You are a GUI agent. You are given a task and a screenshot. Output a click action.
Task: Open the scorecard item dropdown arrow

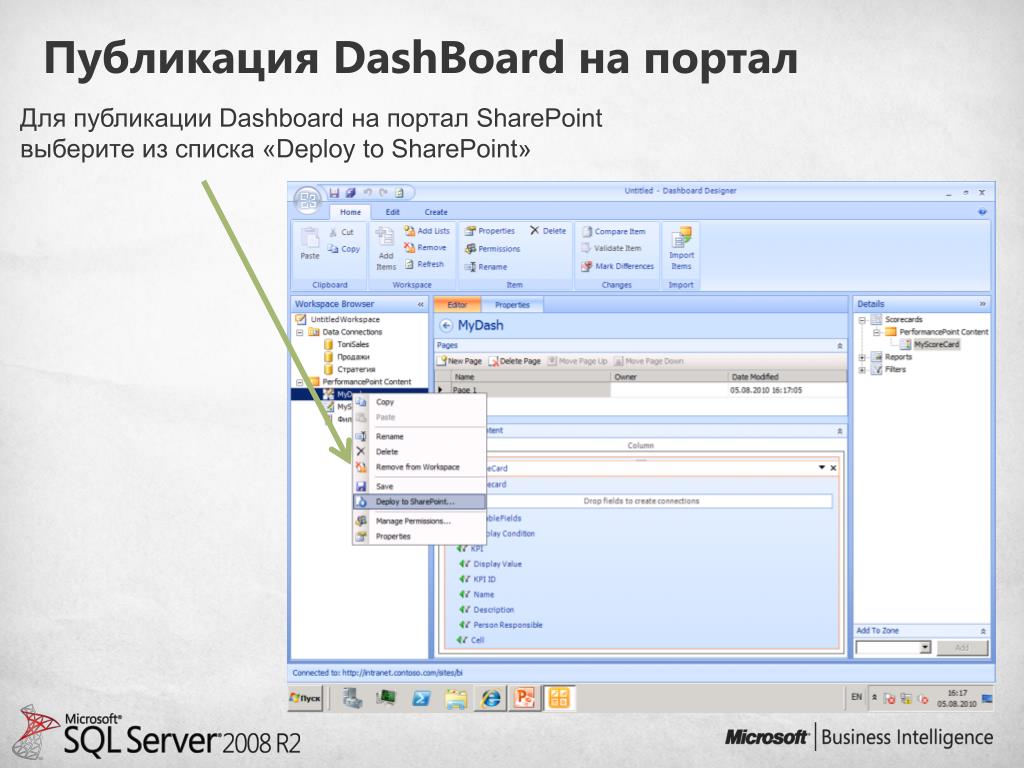point(822,468)
